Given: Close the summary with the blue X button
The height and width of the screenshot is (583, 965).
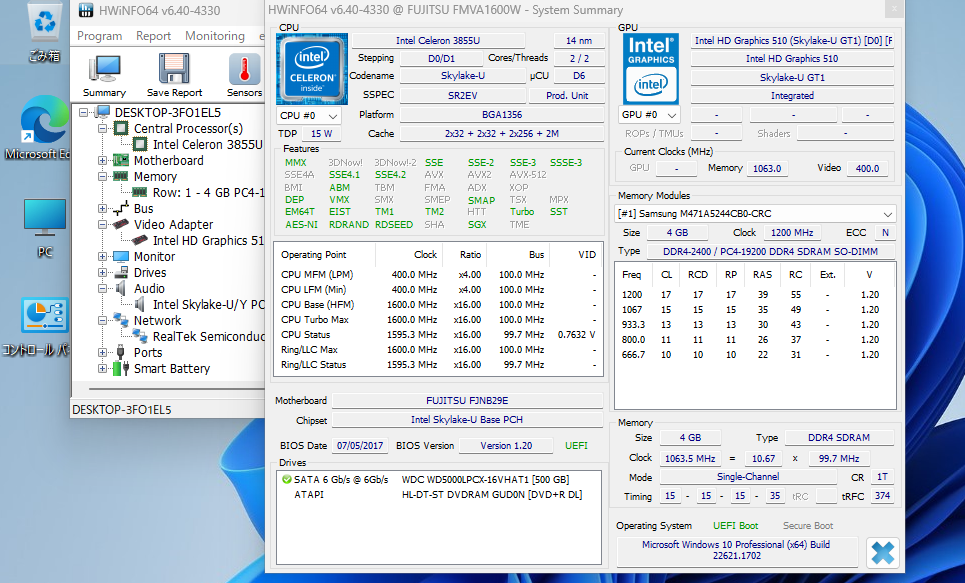Looking at the screenshot, I should pyautogui.click(x=882, y=551).
